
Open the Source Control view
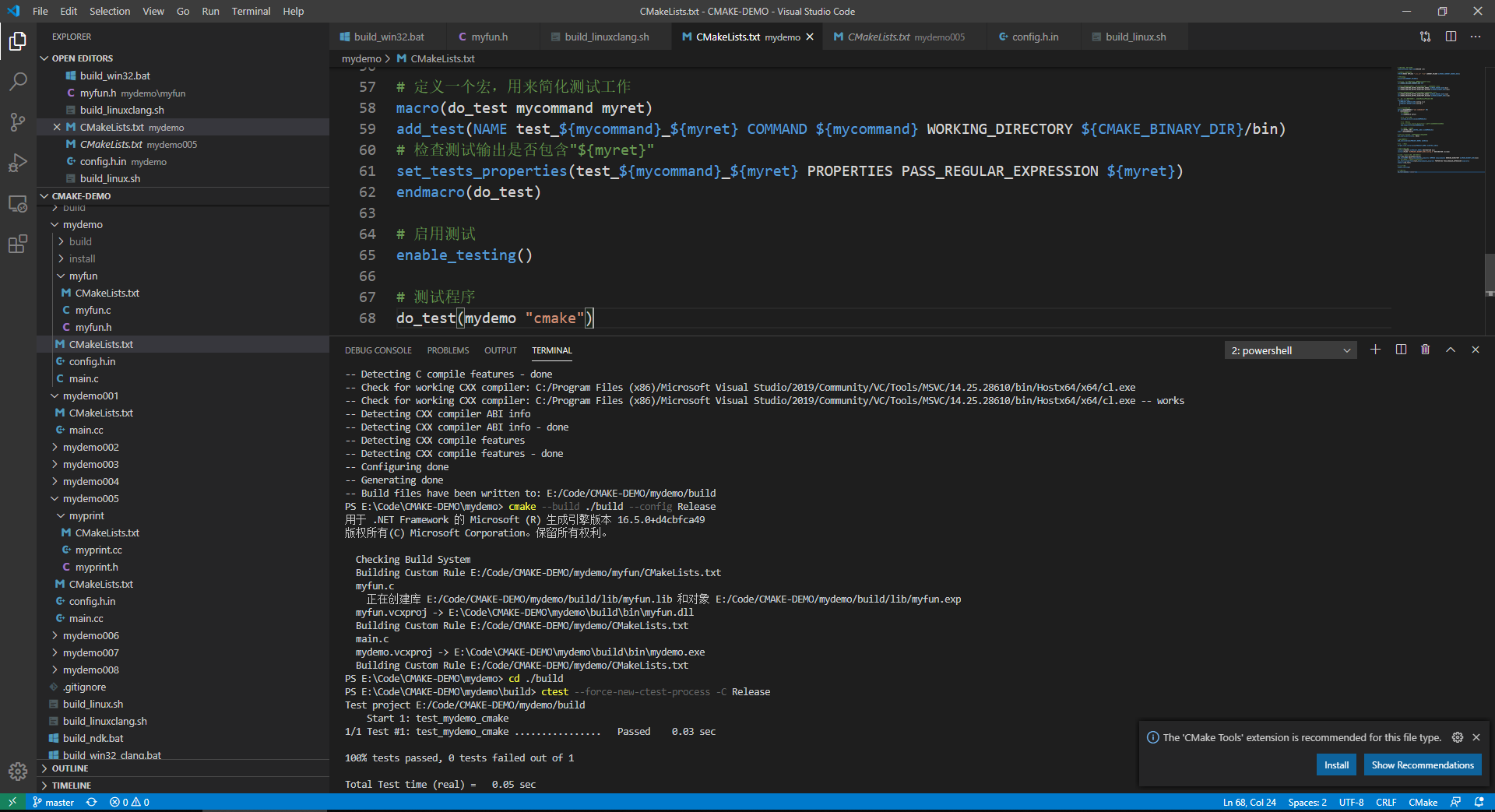(x=17, y=122)
